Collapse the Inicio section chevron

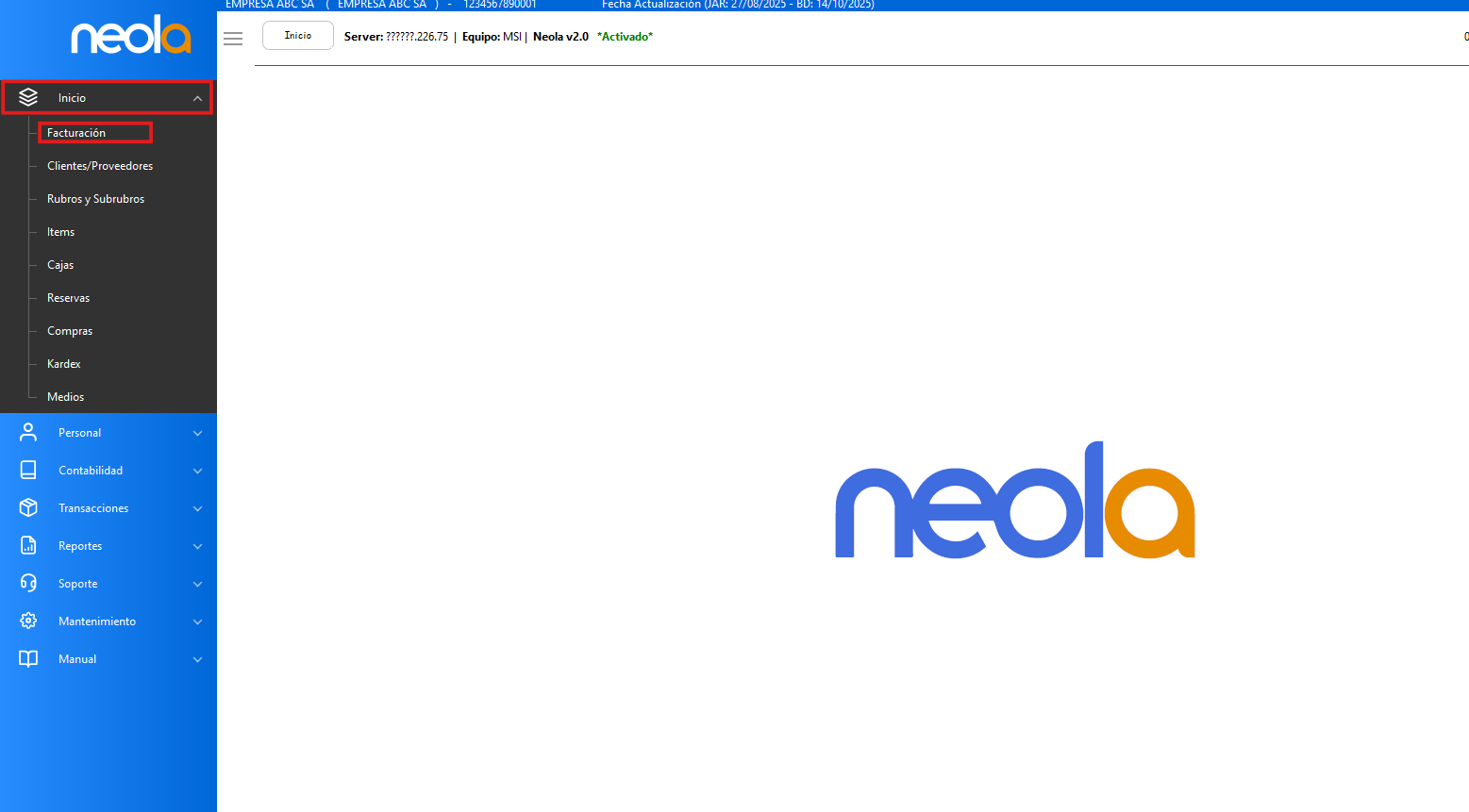tap(197, 98)
